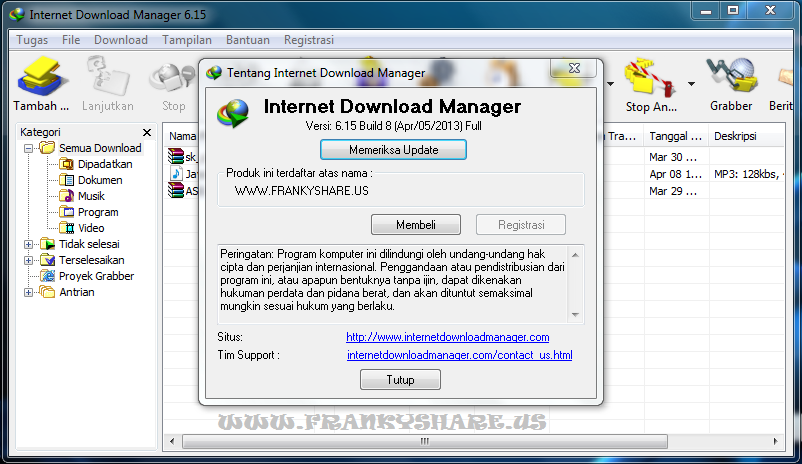Expand the Tidak selesai node
The height and width of the screenshot is (464, 802).
point(29,245)
